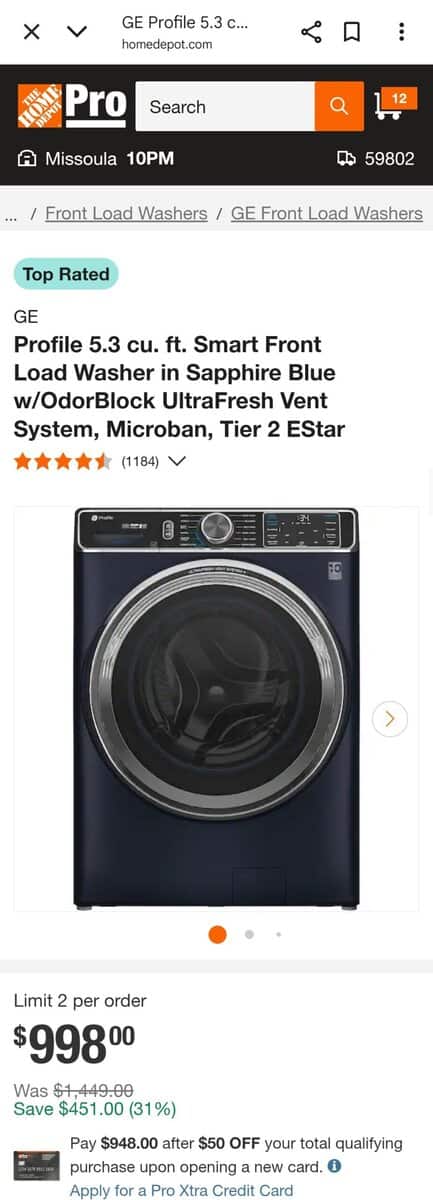Open Front Load Washers breadcrumb link
The height and width of the screenshot is (1200, 433).
point(126,213)
